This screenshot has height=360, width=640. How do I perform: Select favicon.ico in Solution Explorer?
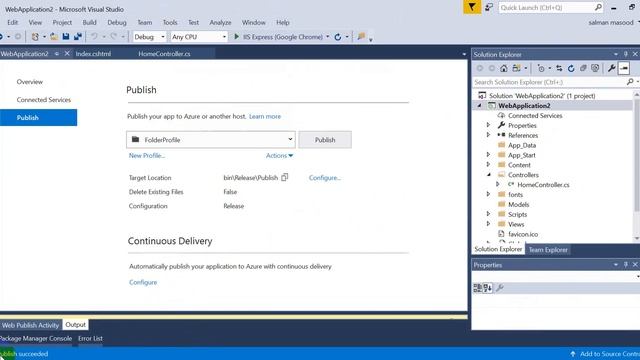[523, 234]
